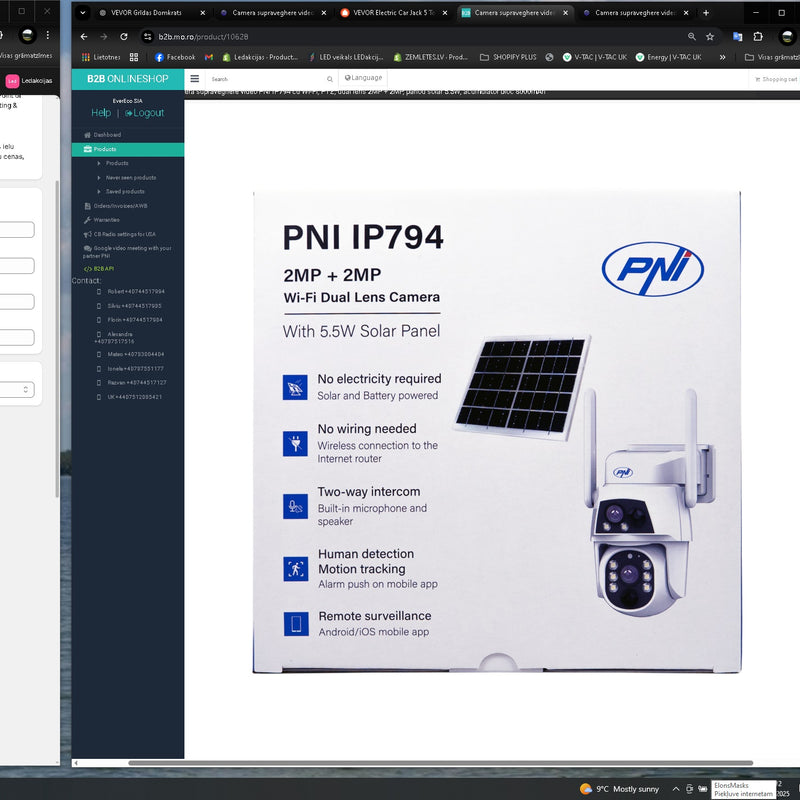
Task: Open a new browser tab
Action: click(706, 13)
